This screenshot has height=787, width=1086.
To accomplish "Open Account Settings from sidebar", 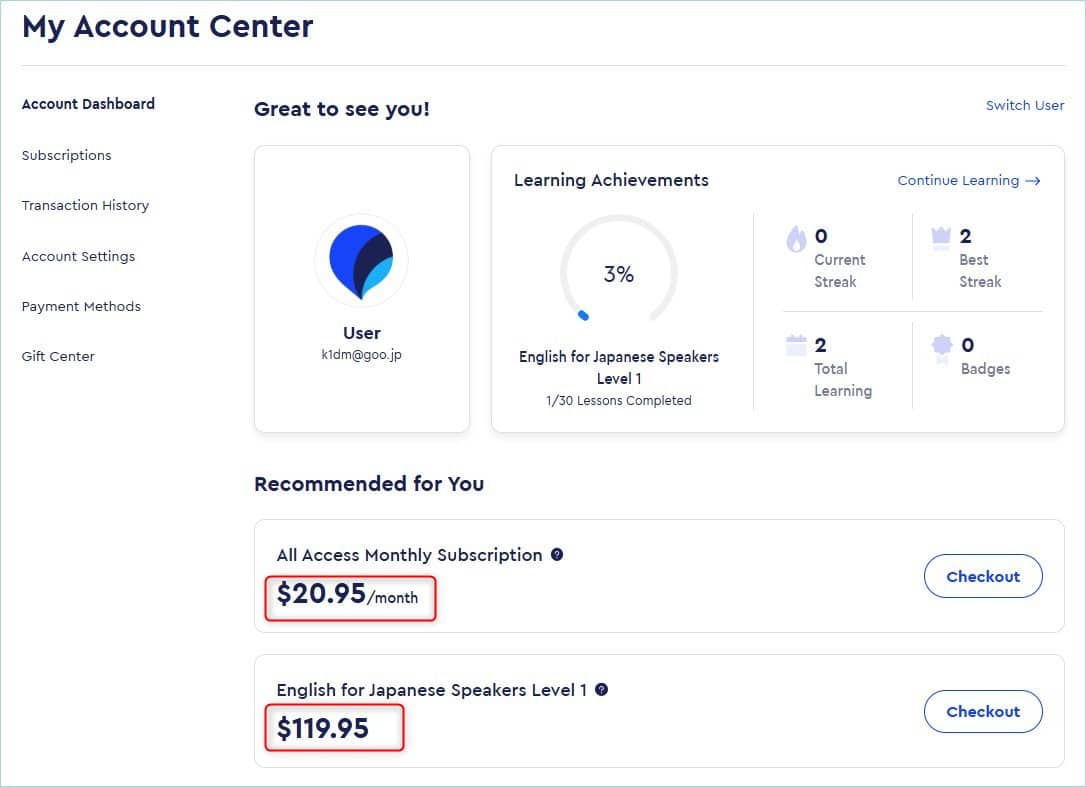I will coord(78,256).
